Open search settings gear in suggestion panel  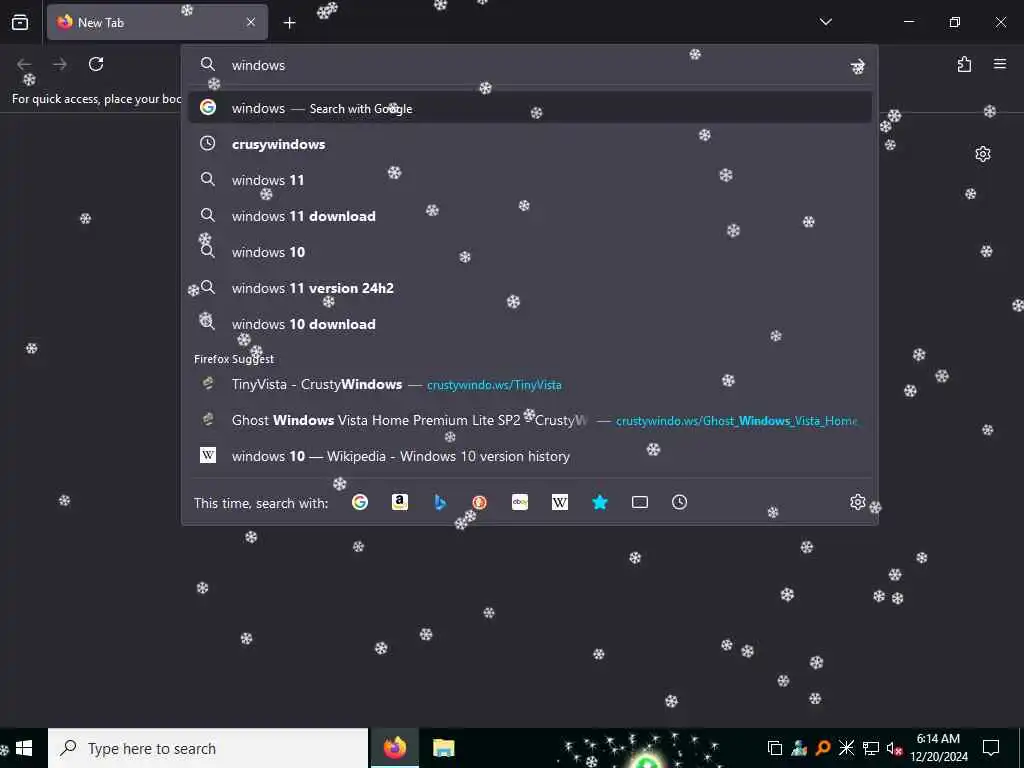coord(857,502)
